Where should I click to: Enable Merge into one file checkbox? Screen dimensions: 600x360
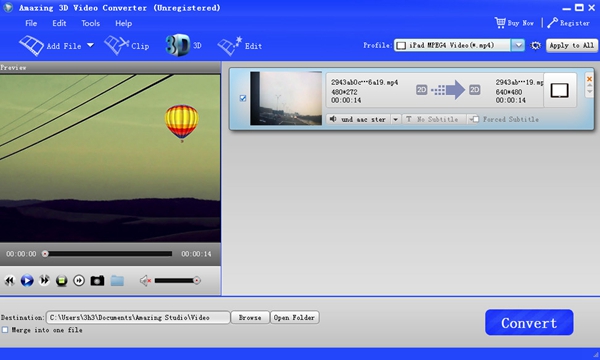pos(5,330)
